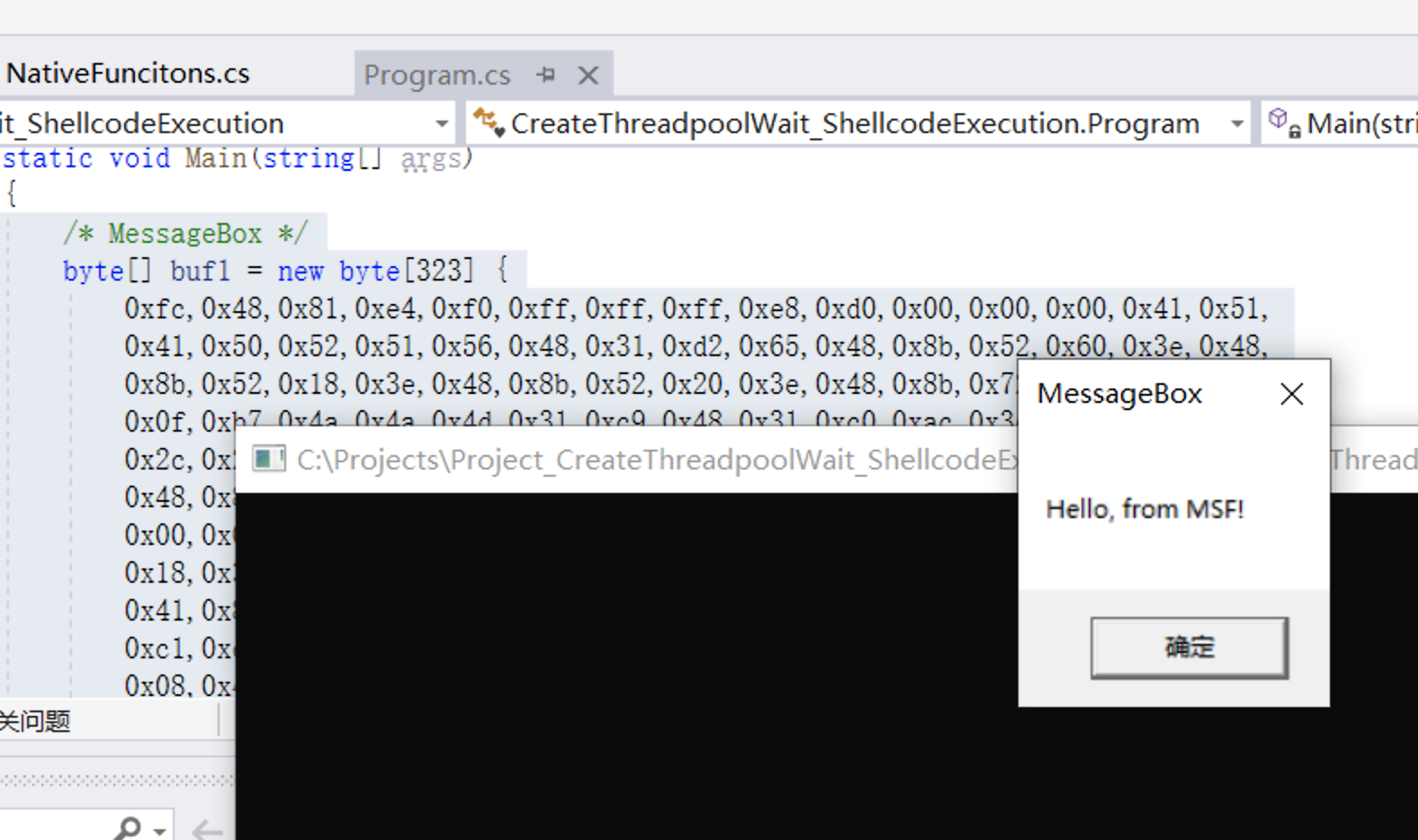Click the console window icon in its title bar
This screenshot has height=840, width=1418.
(x=268, y=459)
